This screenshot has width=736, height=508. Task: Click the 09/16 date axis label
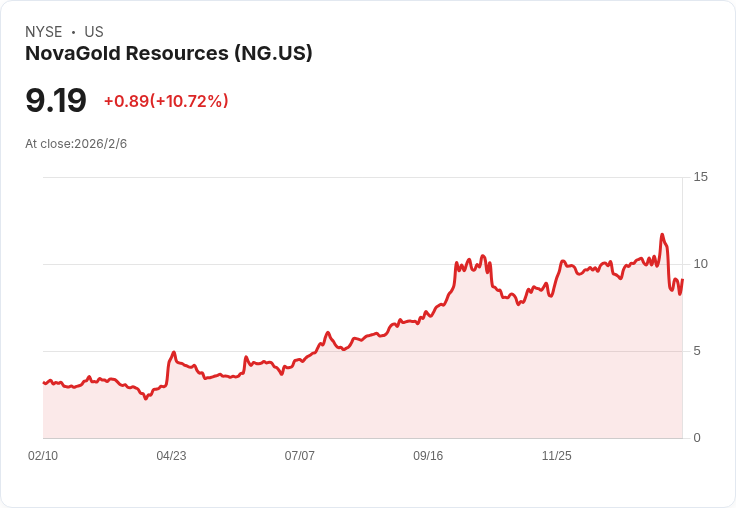pyautogui.click(x=428, y=456)
